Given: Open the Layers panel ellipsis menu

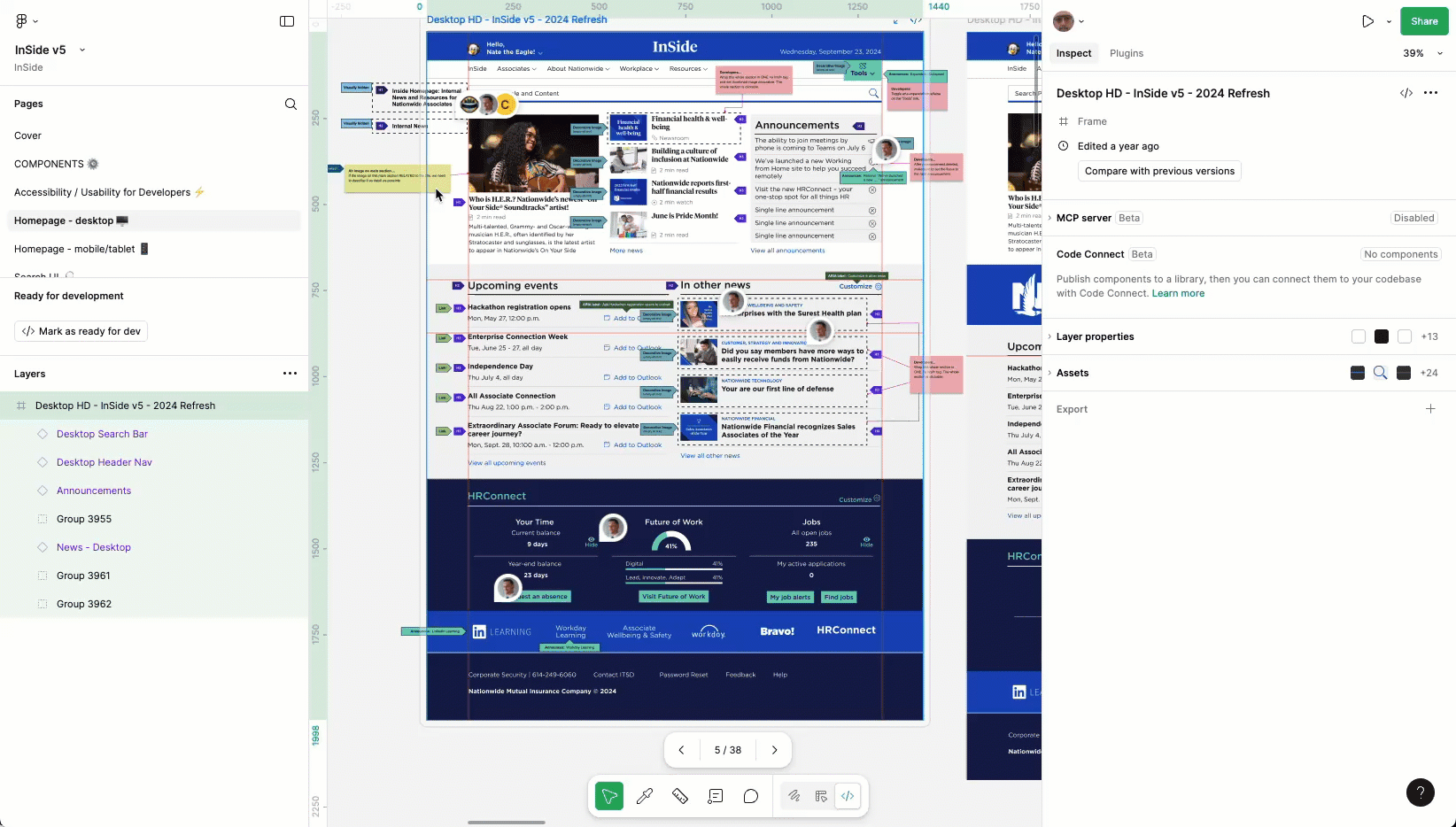Looking at the screenshot, I should click(x=290, y=374).
